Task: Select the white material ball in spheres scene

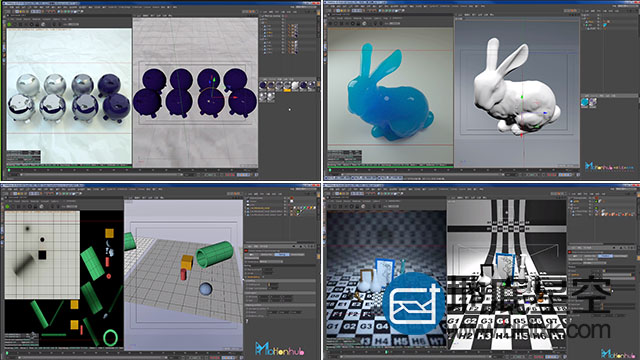Action: coord(295,85)
